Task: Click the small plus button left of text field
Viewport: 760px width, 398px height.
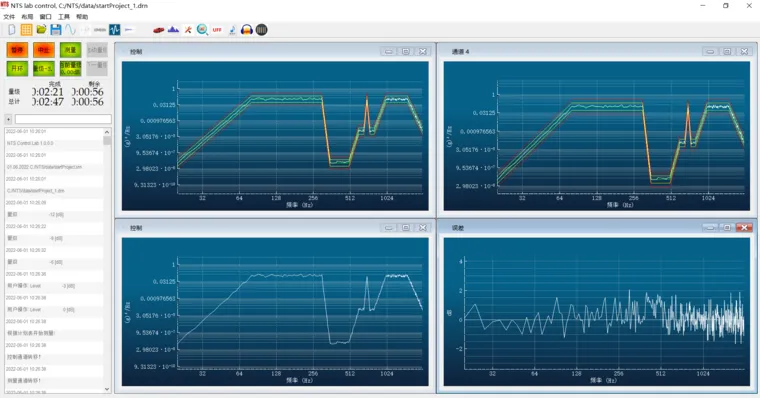Action: point(8,119)
